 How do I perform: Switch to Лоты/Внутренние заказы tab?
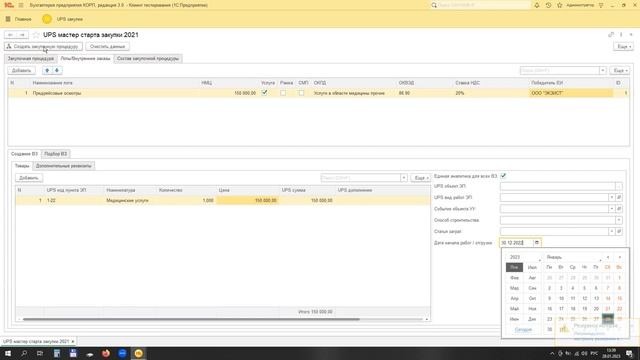pyautogui.click(x=85, y=59)
